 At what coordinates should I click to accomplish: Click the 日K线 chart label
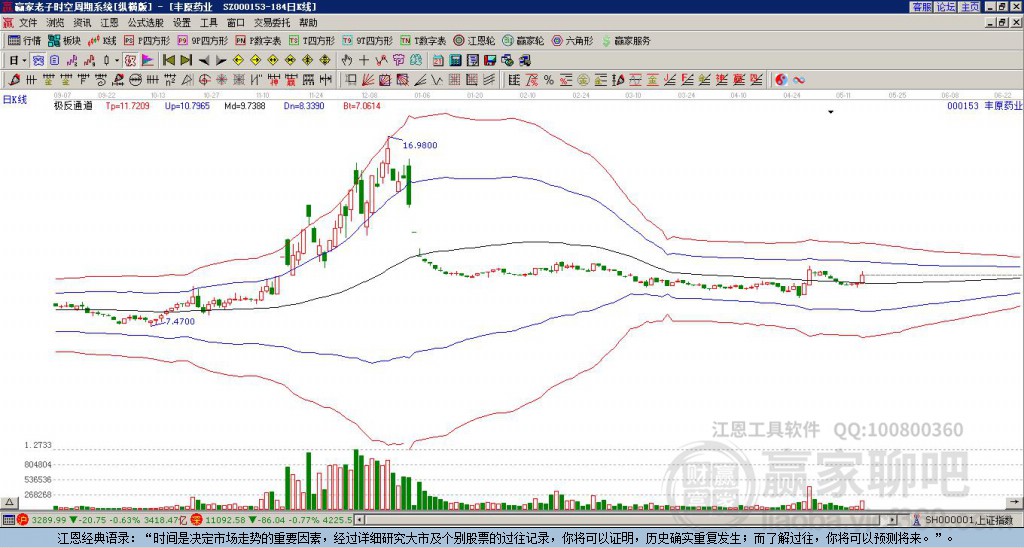15,100
